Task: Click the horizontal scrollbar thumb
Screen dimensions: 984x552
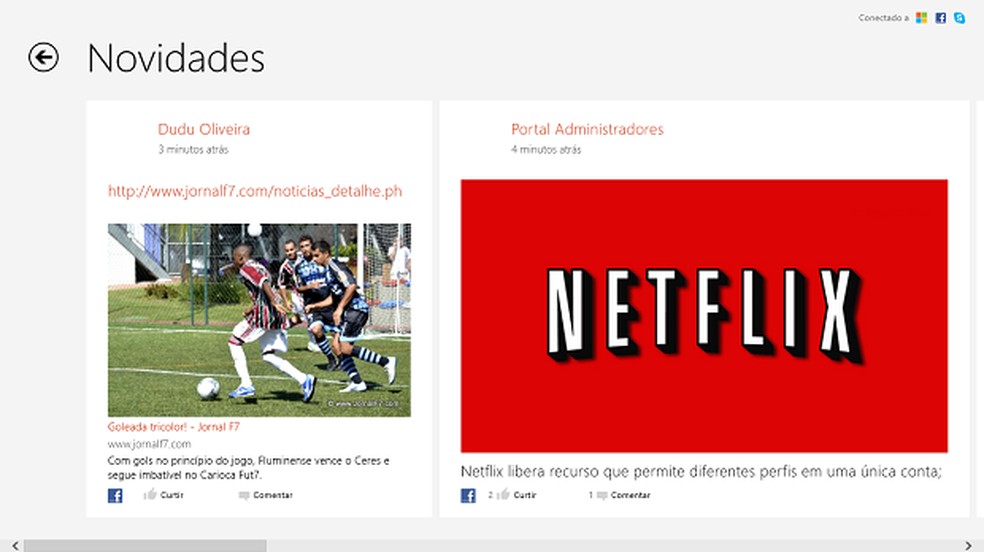Action: coord(145,546)
